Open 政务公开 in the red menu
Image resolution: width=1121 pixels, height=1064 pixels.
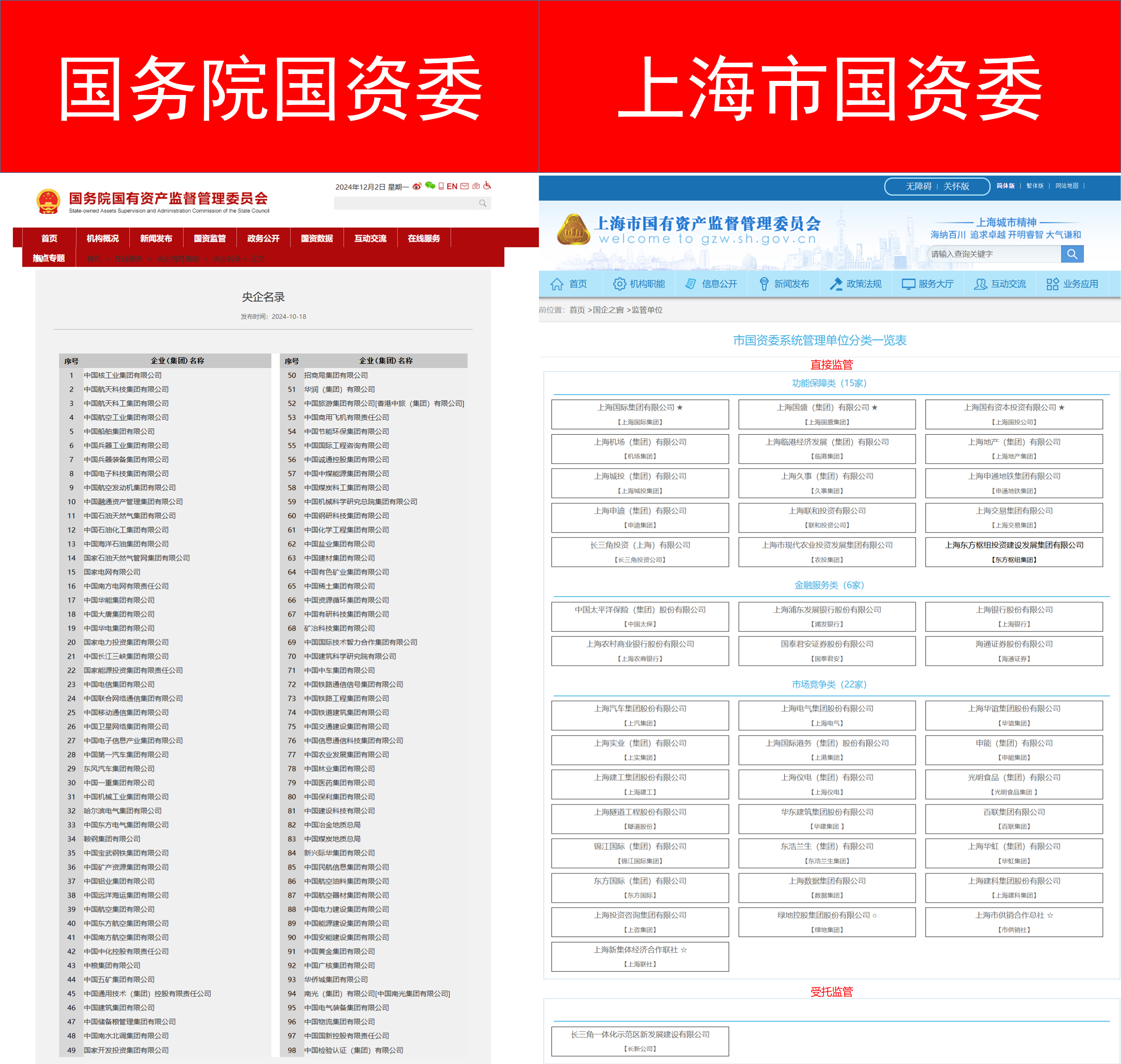263,238
